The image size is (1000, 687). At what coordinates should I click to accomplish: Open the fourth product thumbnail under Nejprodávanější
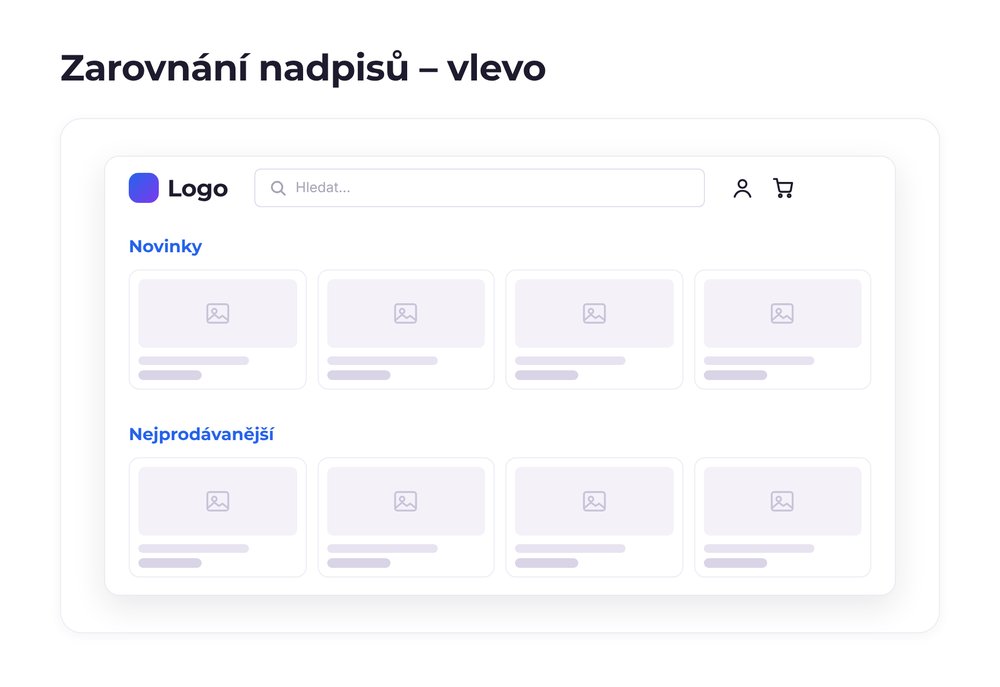(783, 501)
